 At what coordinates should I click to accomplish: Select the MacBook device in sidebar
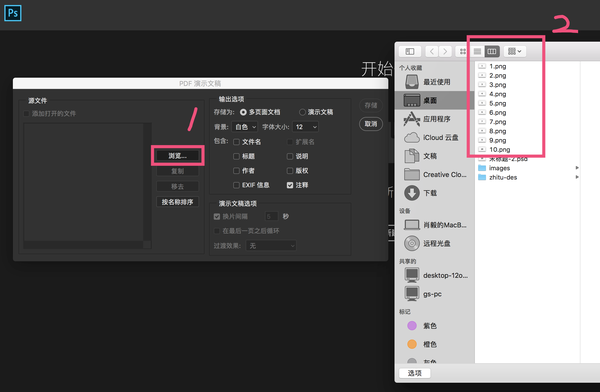(434, 225)
